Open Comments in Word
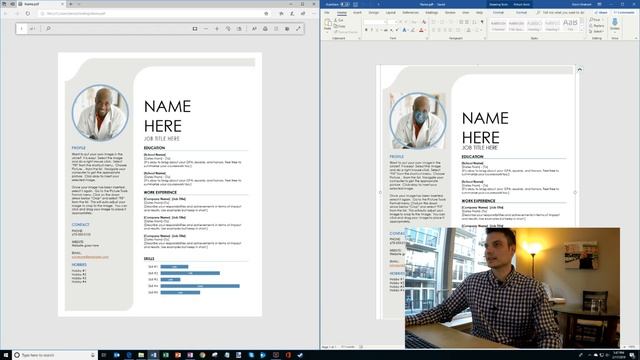The width and height of the screenshot is (640, 360). [624, 13]
